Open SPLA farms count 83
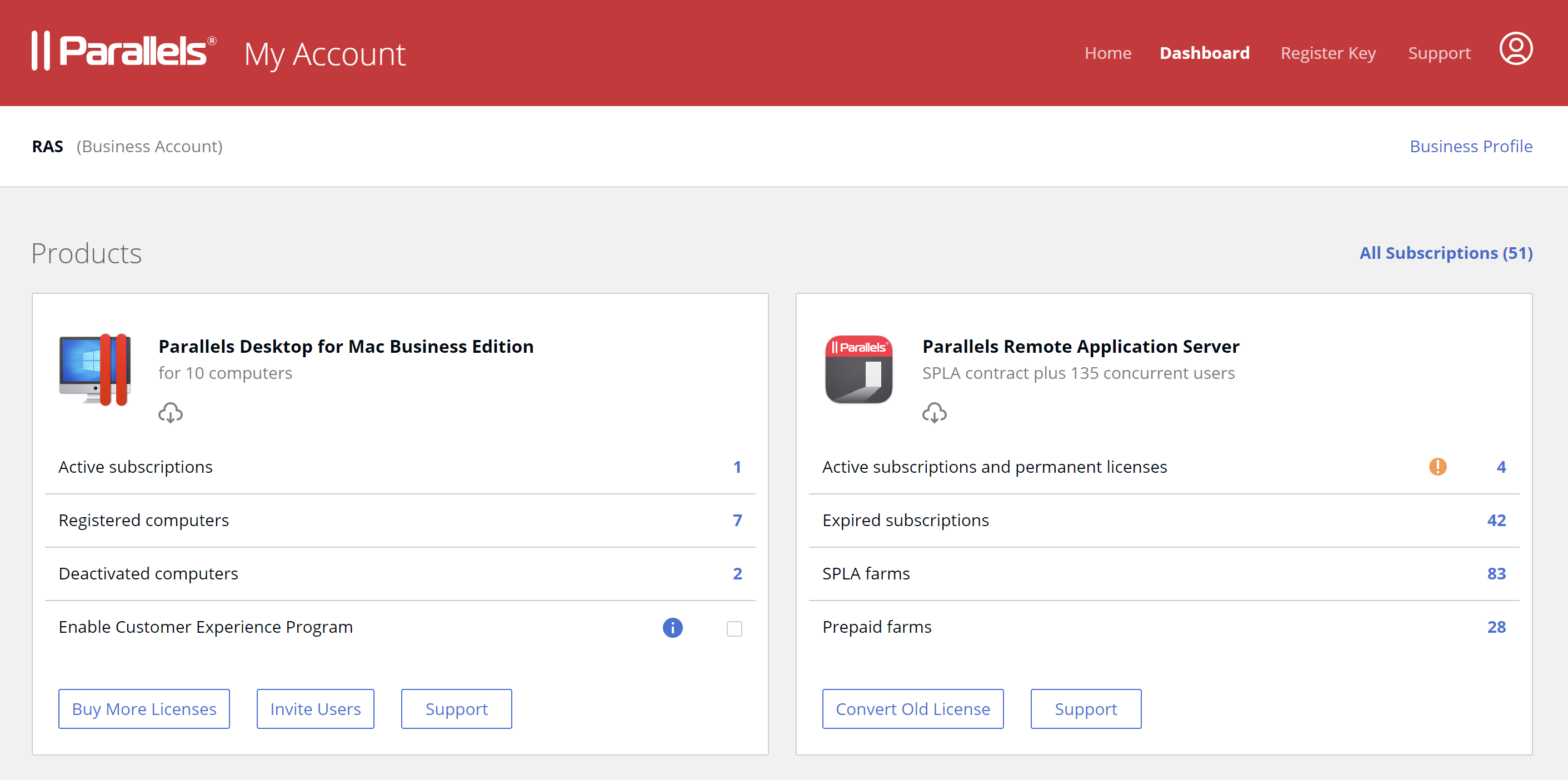Screen dimensions: 1568x780 [1497, 574]
